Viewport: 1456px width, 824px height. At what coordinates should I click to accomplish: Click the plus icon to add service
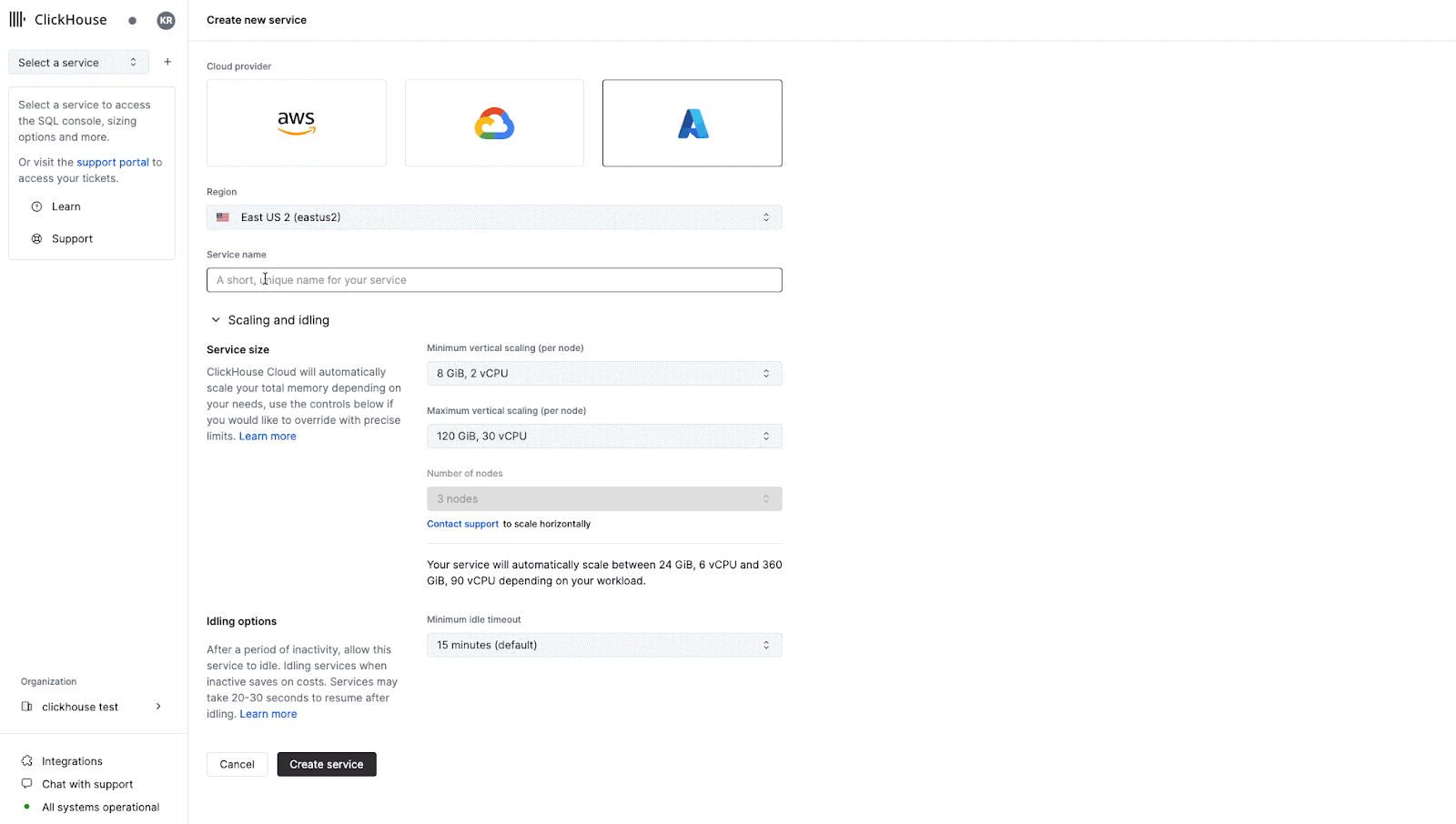click(167, 62)
